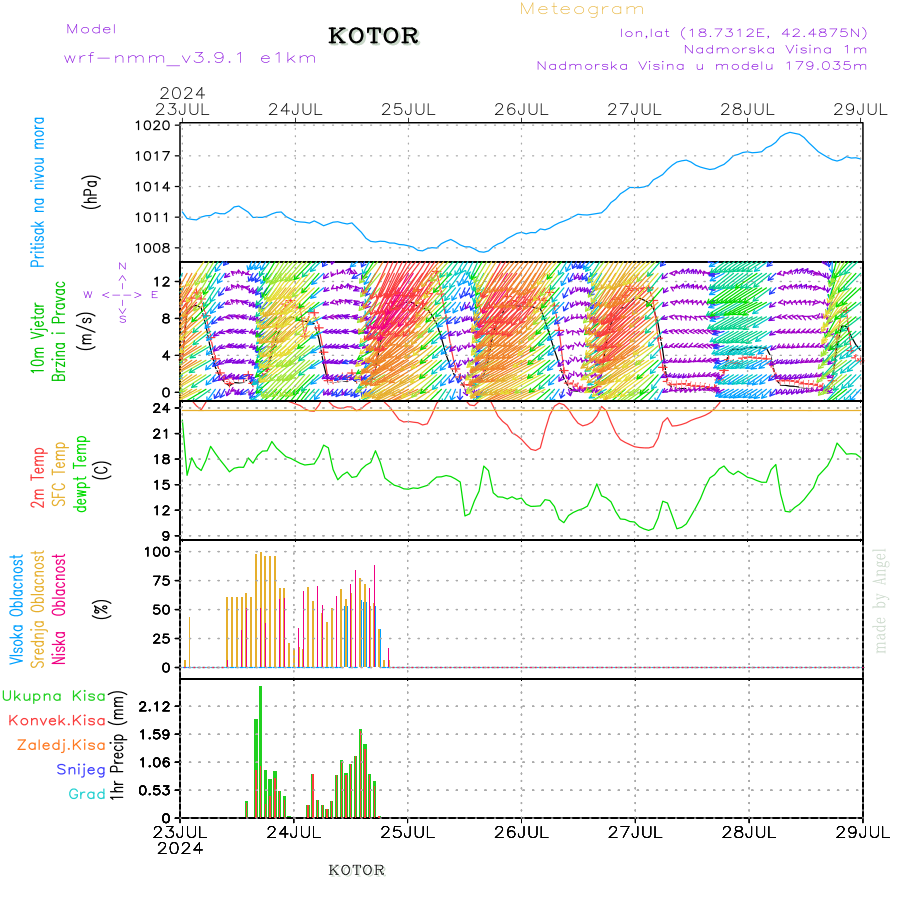This screenshot has height=900, width=900.
Task: Select the SFC Temp legend label
Action: (59, 474)
